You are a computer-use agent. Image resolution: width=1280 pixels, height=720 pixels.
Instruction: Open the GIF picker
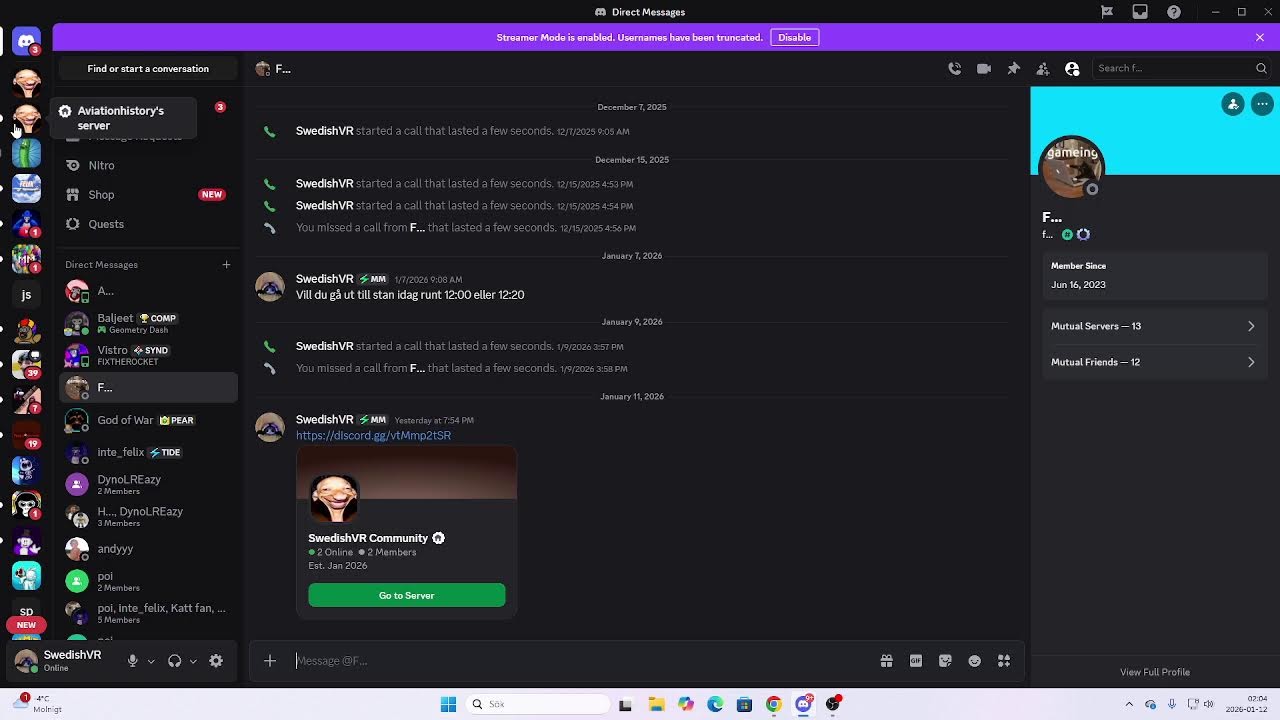click(915, 661)
